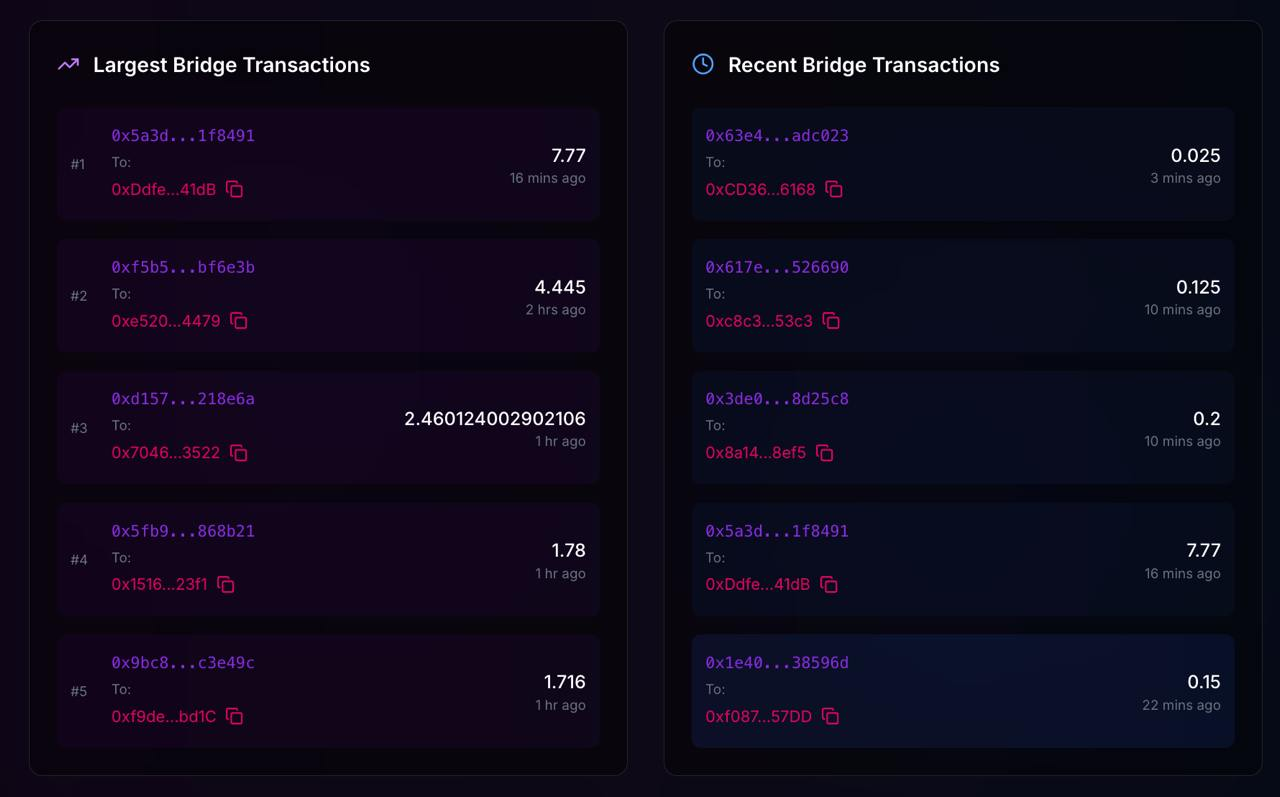
Task: Copy recipient address 0x1516...23f1
Action: pos(226,584)
